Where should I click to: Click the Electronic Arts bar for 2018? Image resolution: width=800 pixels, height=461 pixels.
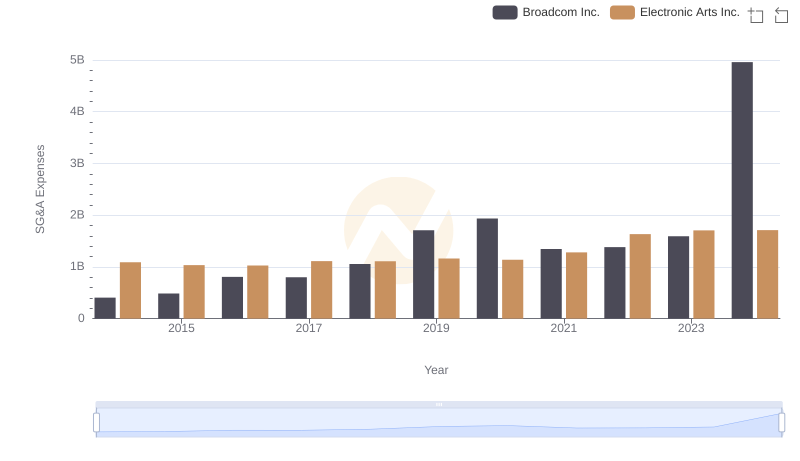tap(385, 290)
